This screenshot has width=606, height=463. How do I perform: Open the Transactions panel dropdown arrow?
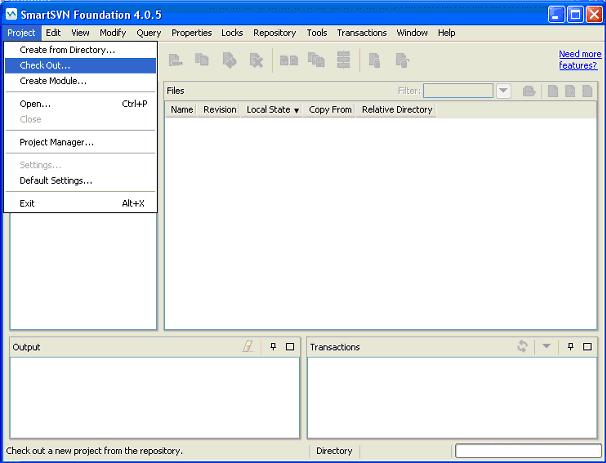[546, 347]
